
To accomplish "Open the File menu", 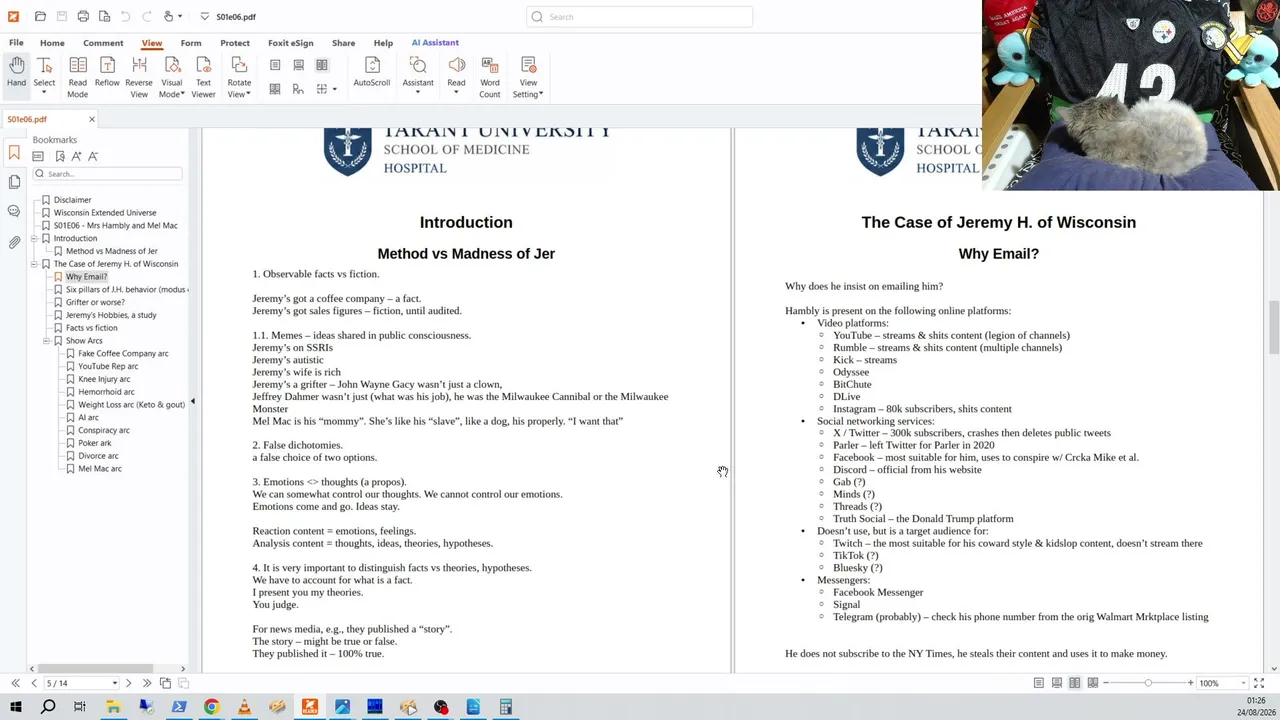I will click(16, 43).
